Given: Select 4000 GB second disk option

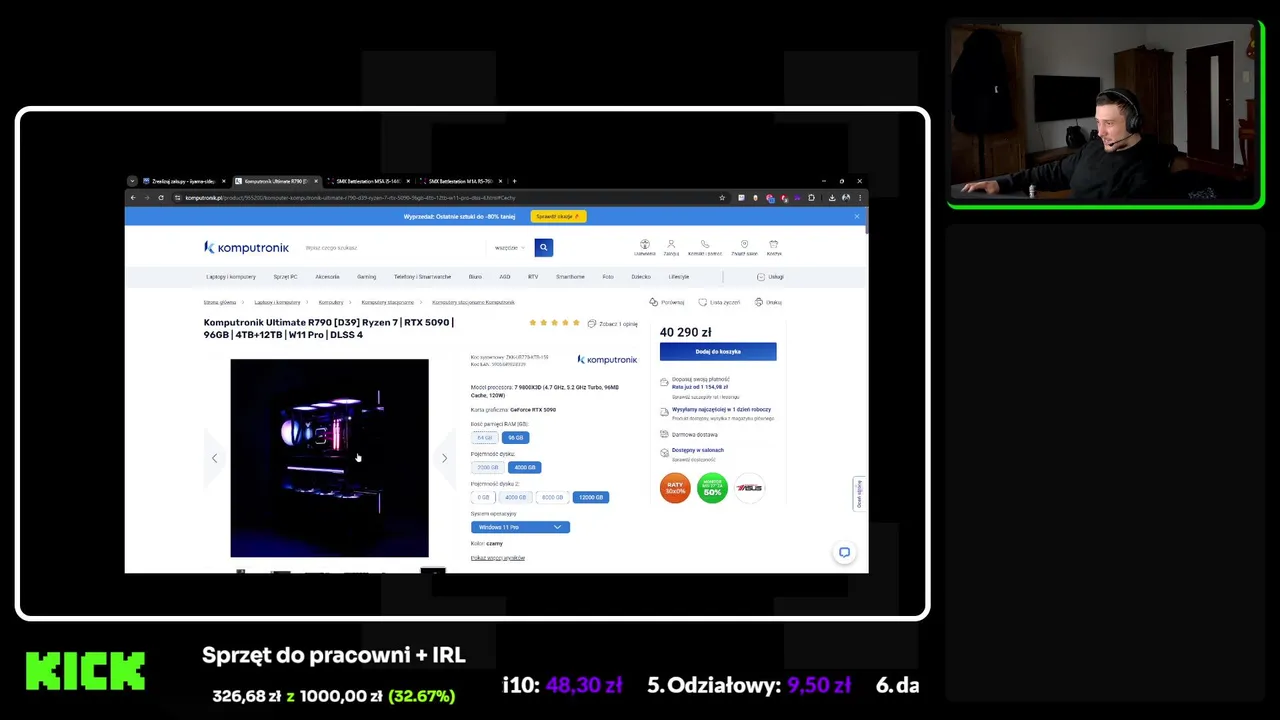Looking at the screenshot, I should pyautogui.click(x=515, y=497).
